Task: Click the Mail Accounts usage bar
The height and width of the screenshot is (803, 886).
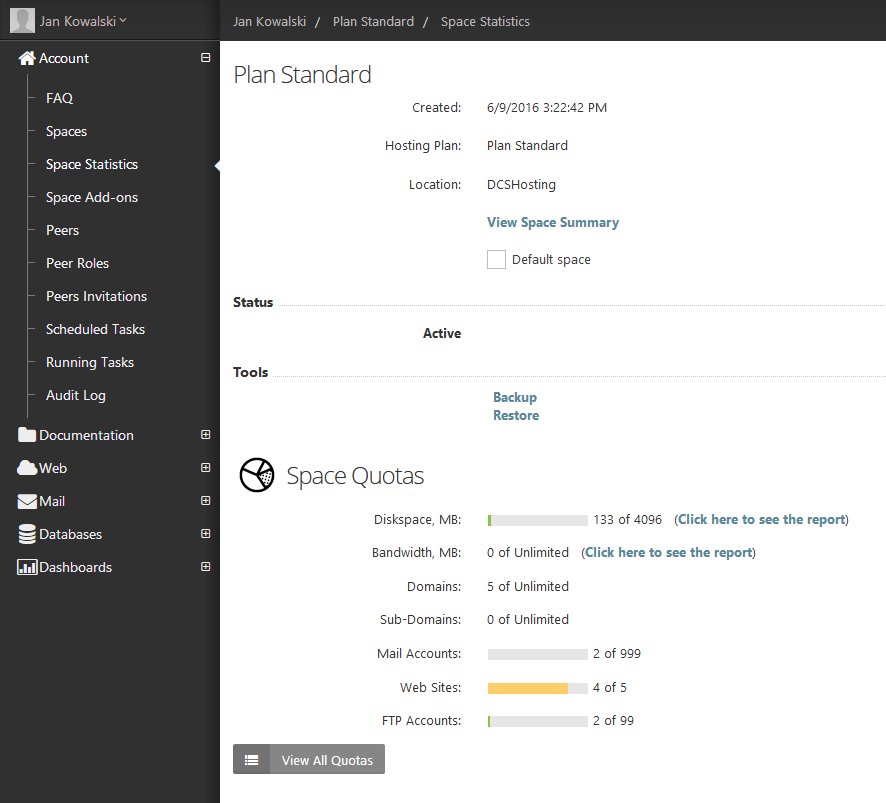Action: coord(537,654)
